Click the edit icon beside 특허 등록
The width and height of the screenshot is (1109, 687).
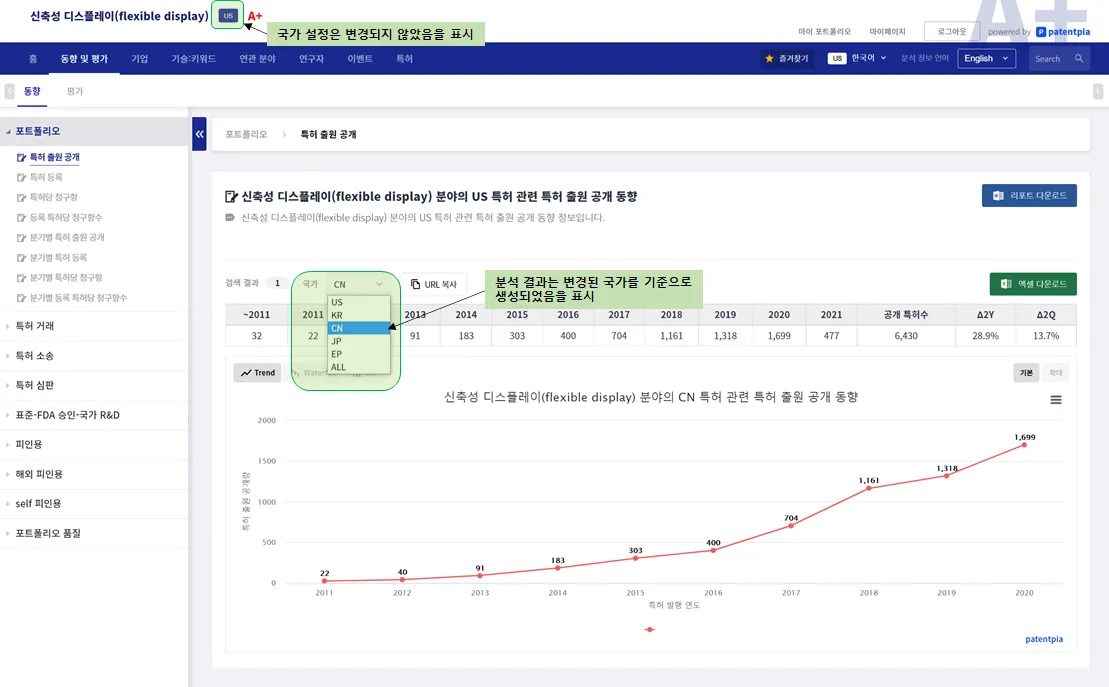[21, 178]
